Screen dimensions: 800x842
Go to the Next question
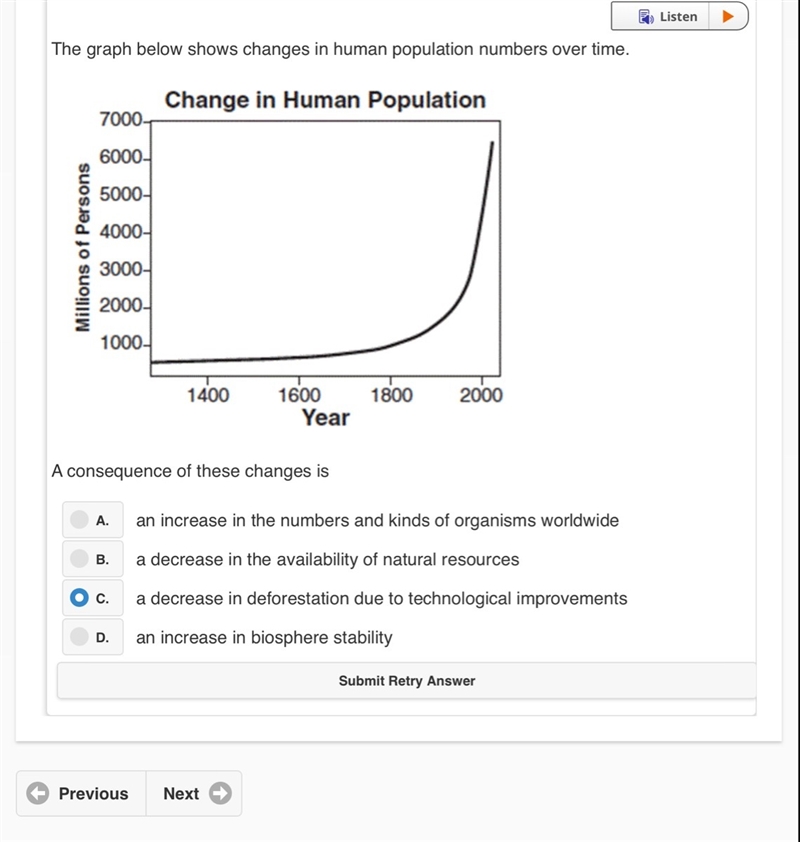(194, 793)
